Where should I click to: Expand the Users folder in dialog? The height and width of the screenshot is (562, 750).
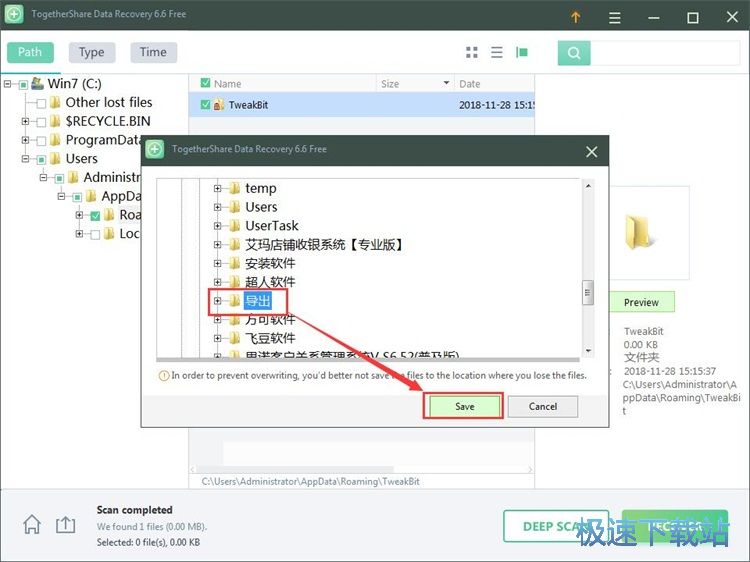218,207
